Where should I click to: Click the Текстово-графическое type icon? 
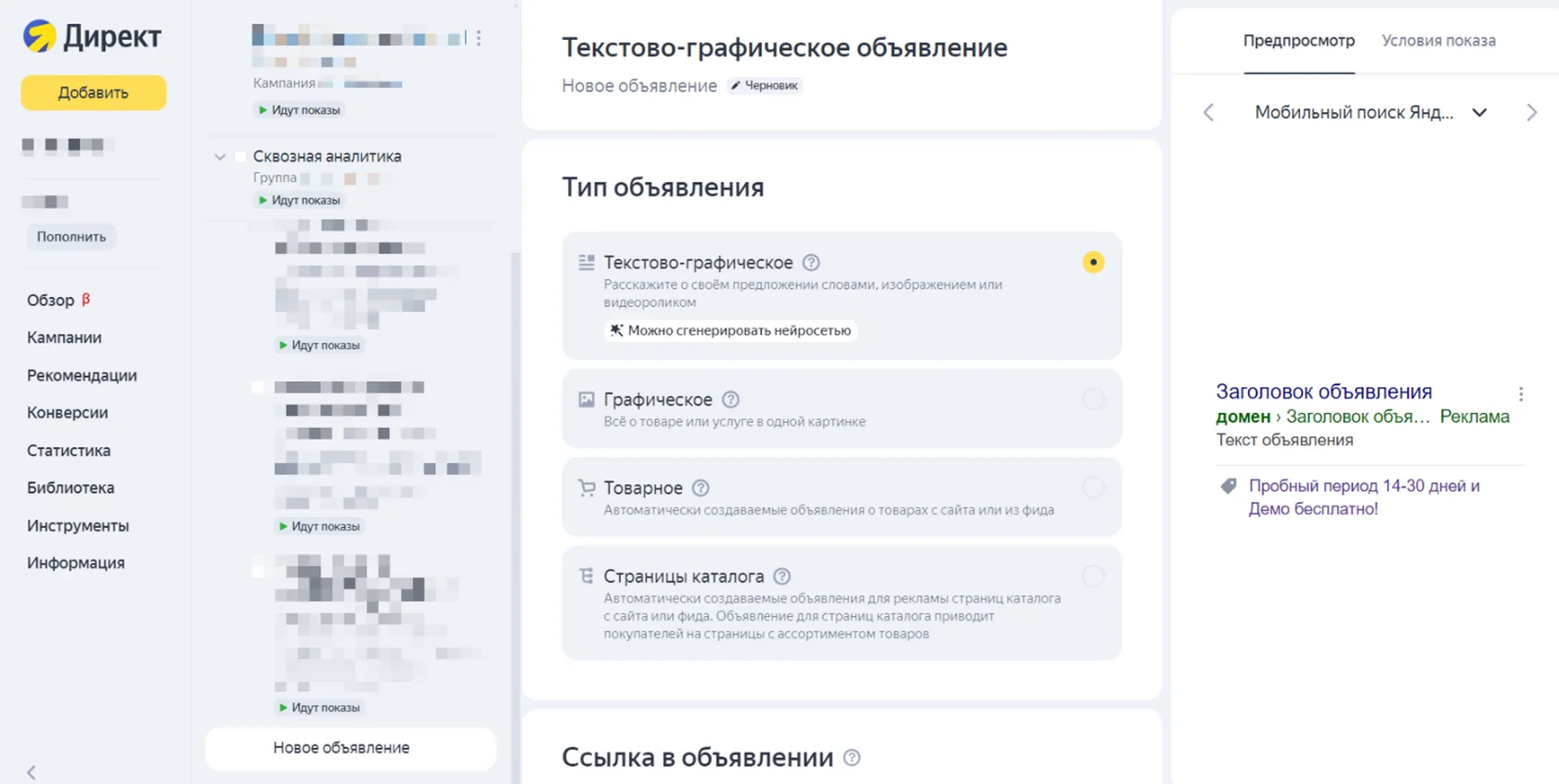coord(586,263)
